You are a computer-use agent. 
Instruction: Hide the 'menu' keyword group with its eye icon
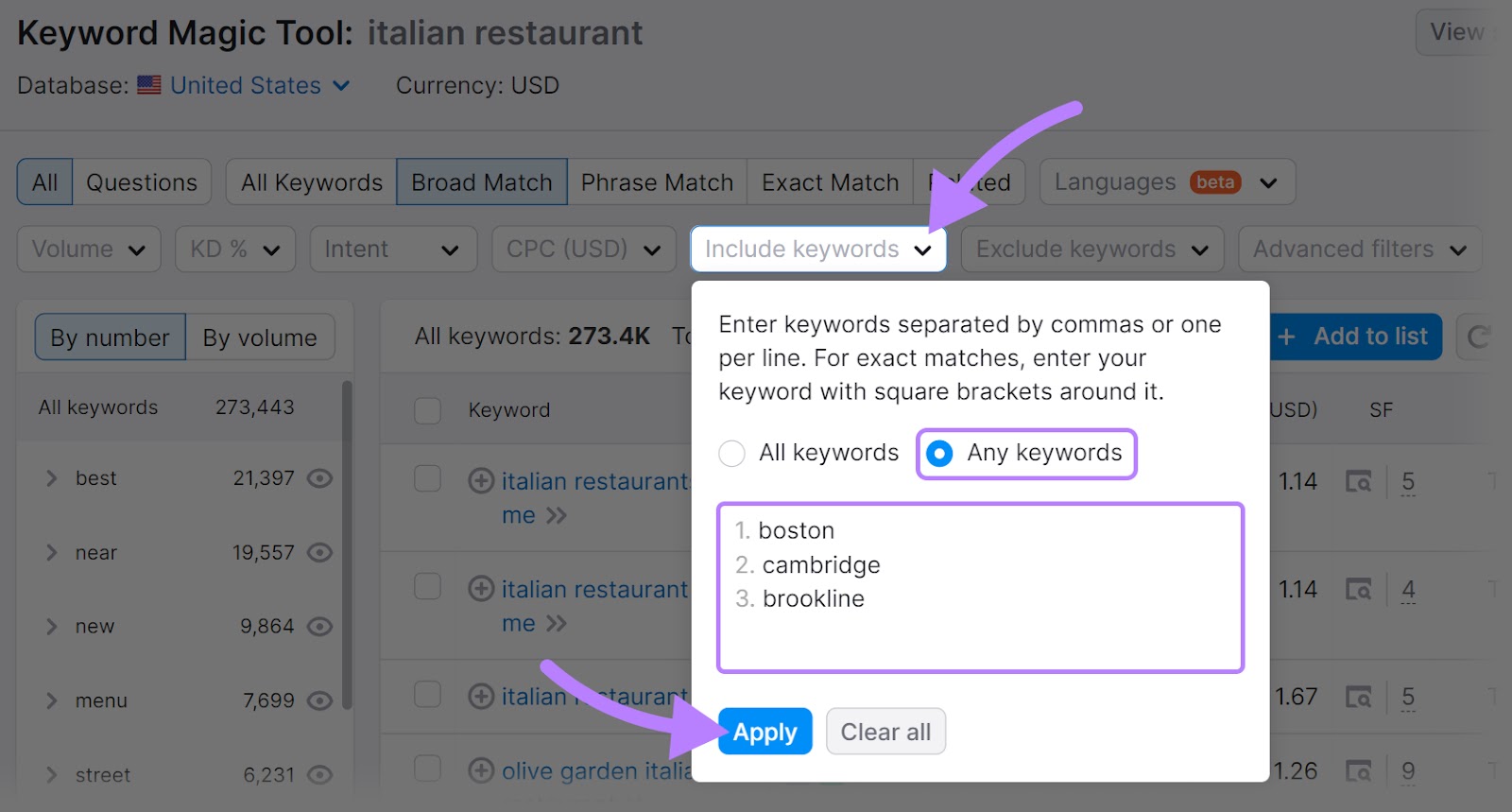[x=319, y=700]
